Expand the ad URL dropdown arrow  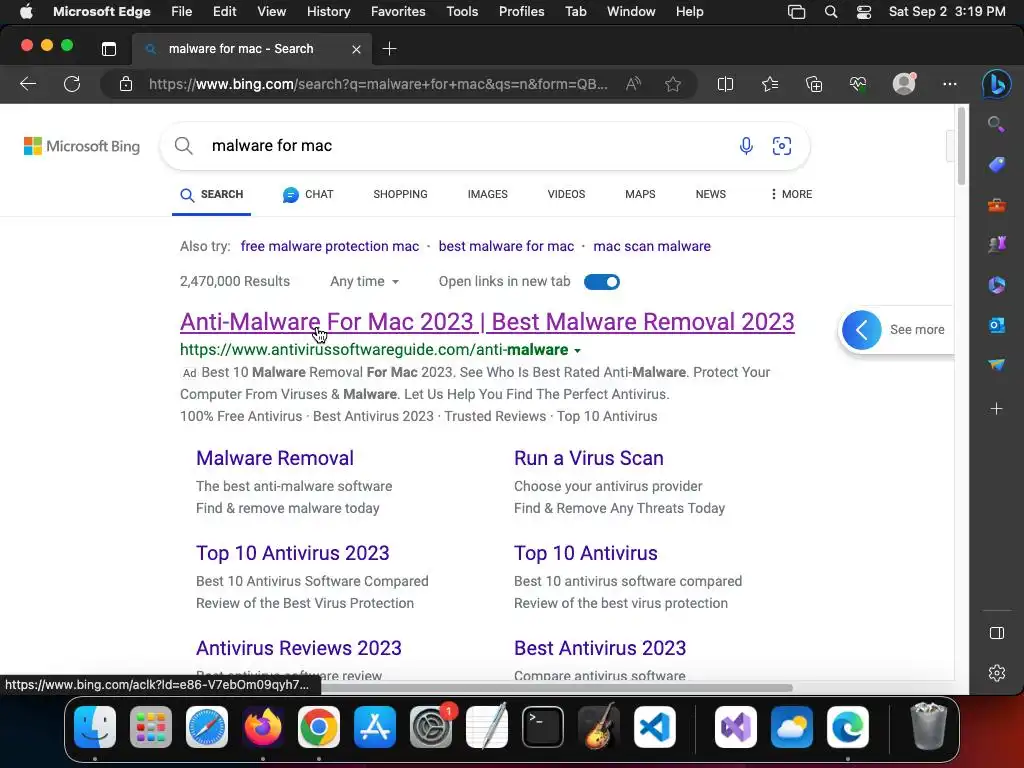(x=577, y=351)
